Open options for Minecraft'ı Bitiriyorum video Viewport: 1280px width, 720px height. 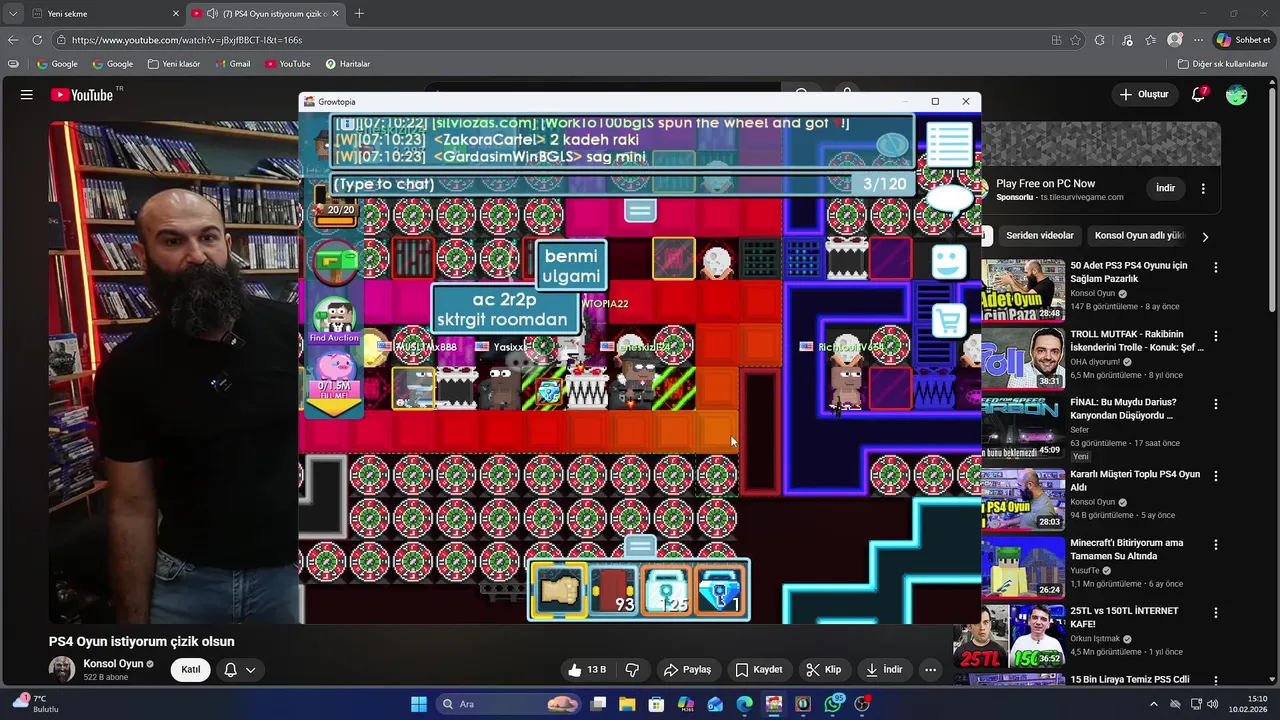pos(1215,545)
